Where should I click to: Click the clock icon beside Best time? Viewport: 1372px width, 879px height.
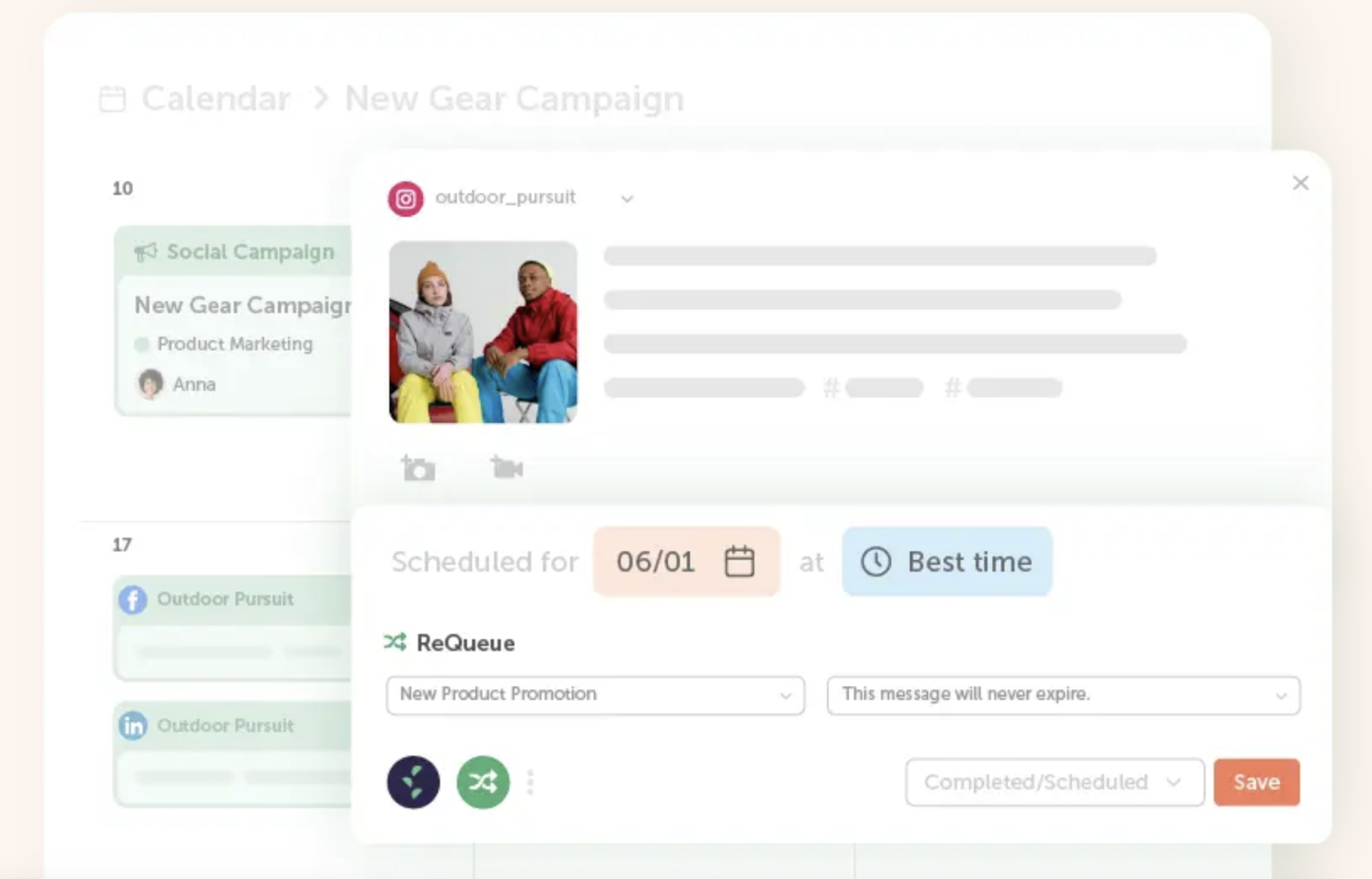tap(876, 563)
